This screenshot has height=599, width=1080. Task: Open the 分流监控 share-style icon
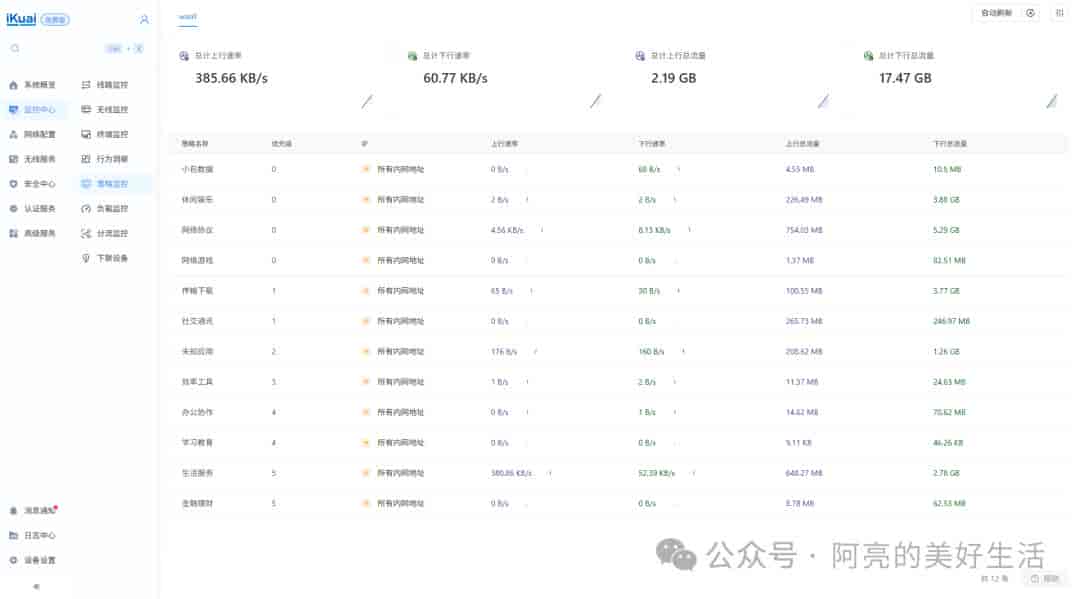click(x=86, y=233)
